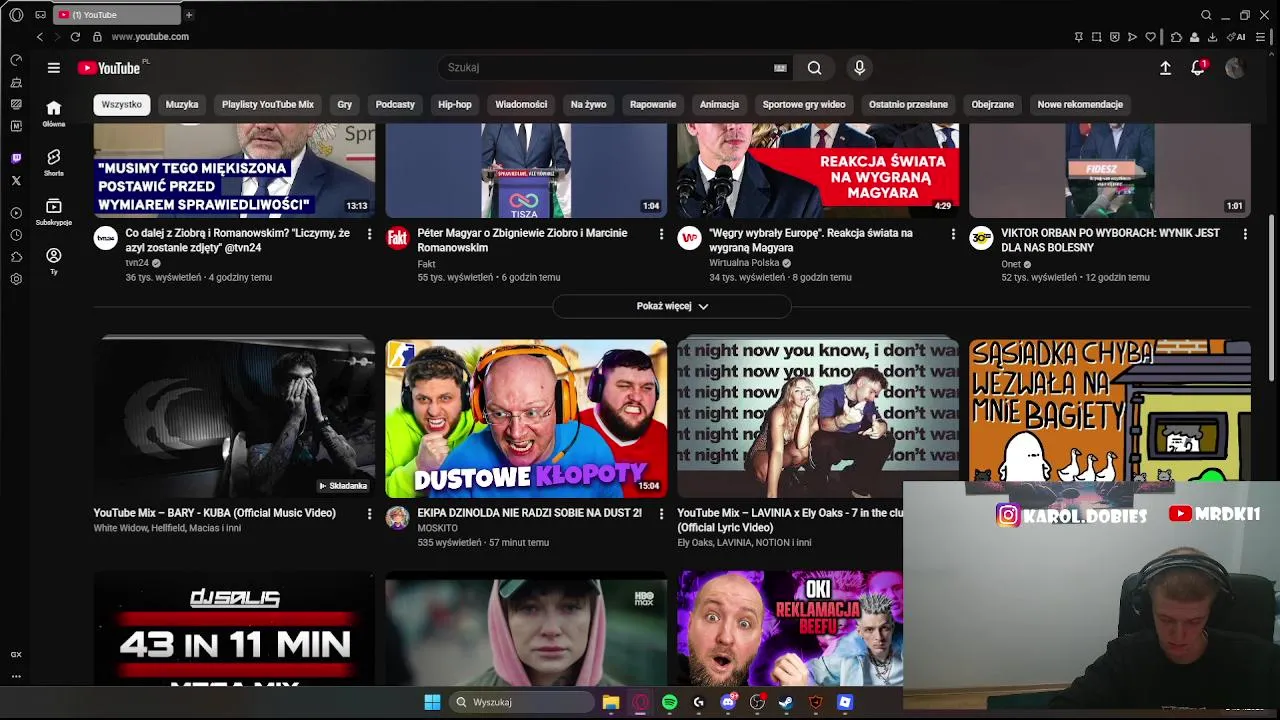The image size is (1280, 720).
Task: Select the Wszystko filter chip
Action: point(122,104)
